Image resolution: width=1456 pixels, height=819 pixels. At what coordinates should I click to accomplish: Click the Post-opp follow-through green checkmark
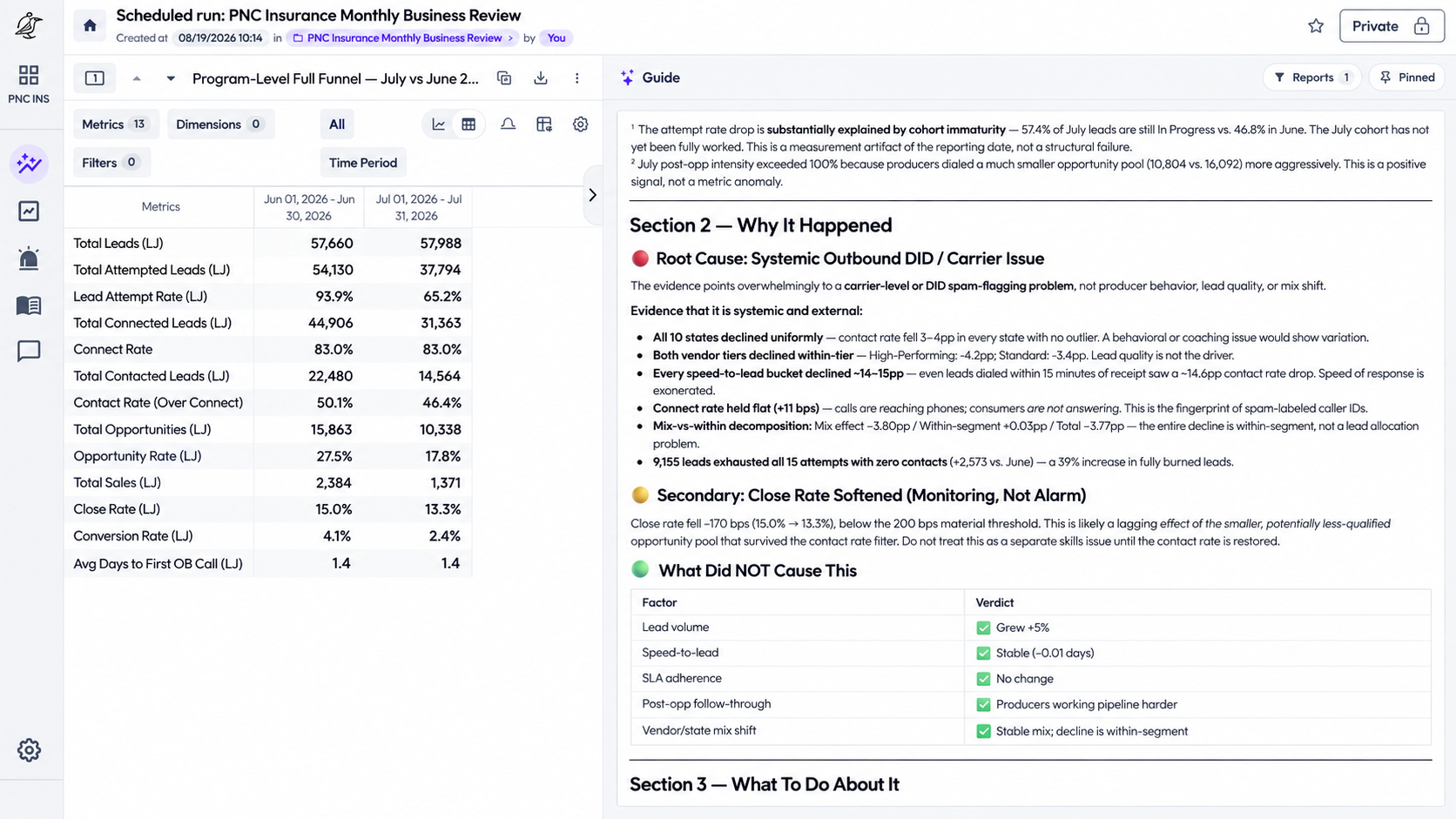pos(983,704)
